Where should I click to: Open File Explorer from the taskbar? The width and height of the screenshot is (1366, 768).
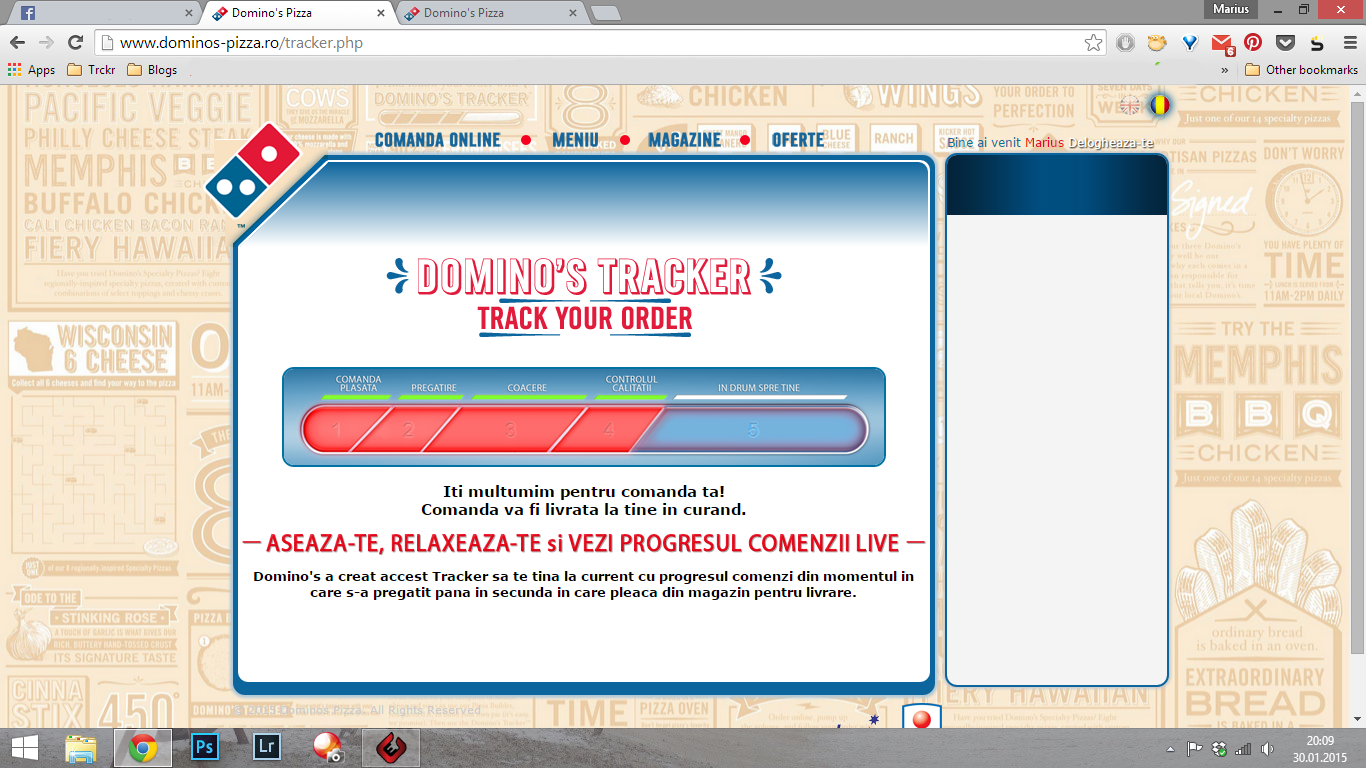click(81, 748)
